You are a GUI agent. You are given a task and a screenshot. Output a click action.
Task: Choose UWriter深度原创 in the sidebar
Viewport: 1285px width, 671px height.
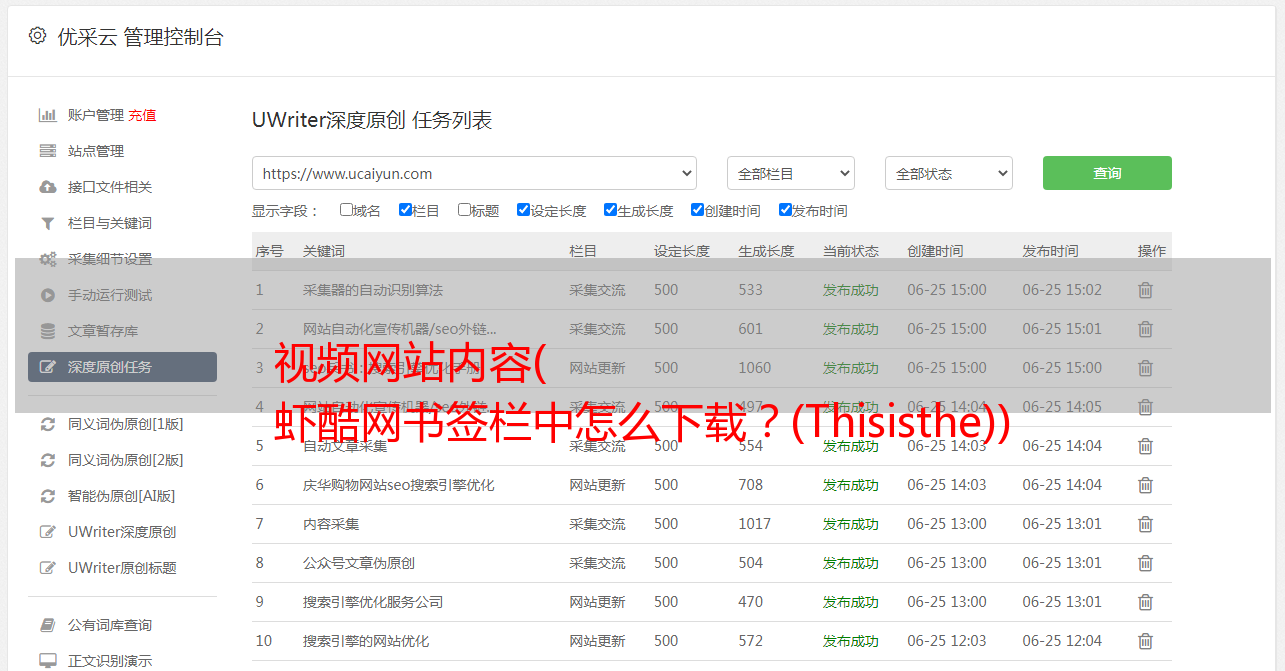122,532
